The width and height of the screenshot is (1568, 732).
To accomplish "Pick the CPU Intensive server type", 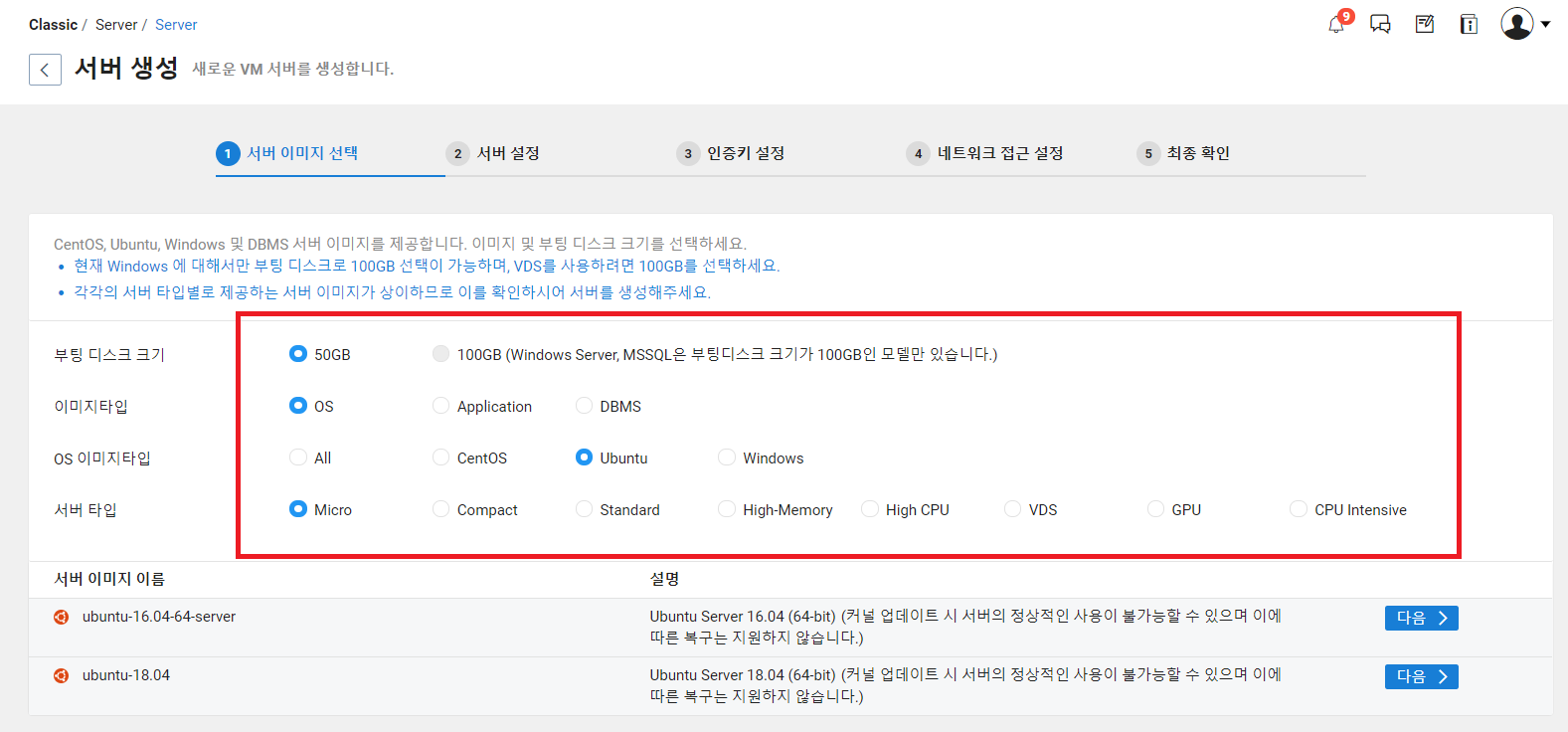I will tap(1299, 509).
